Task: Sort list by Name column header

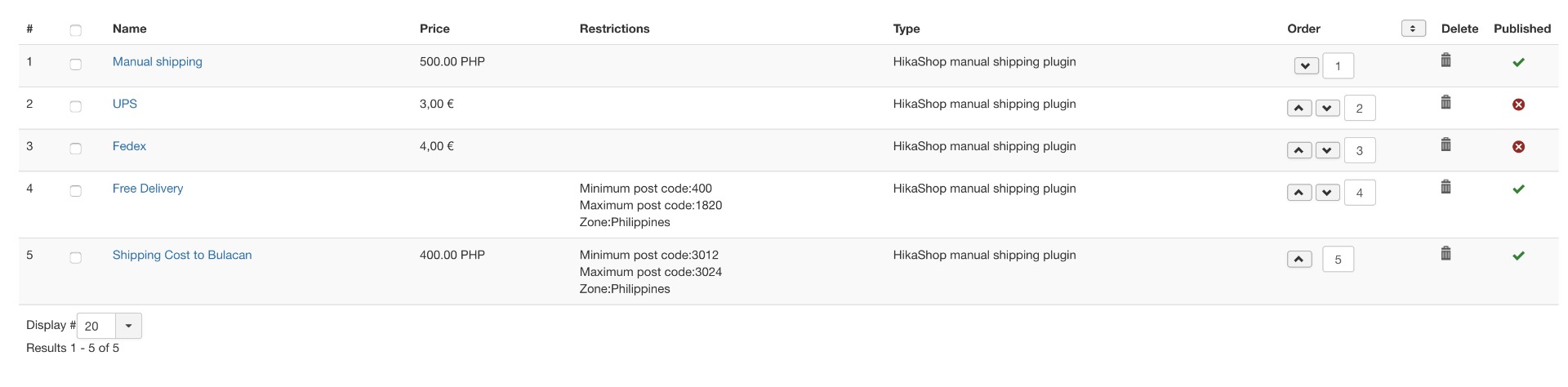Action: pyautogui.click(x=129, y=29)
